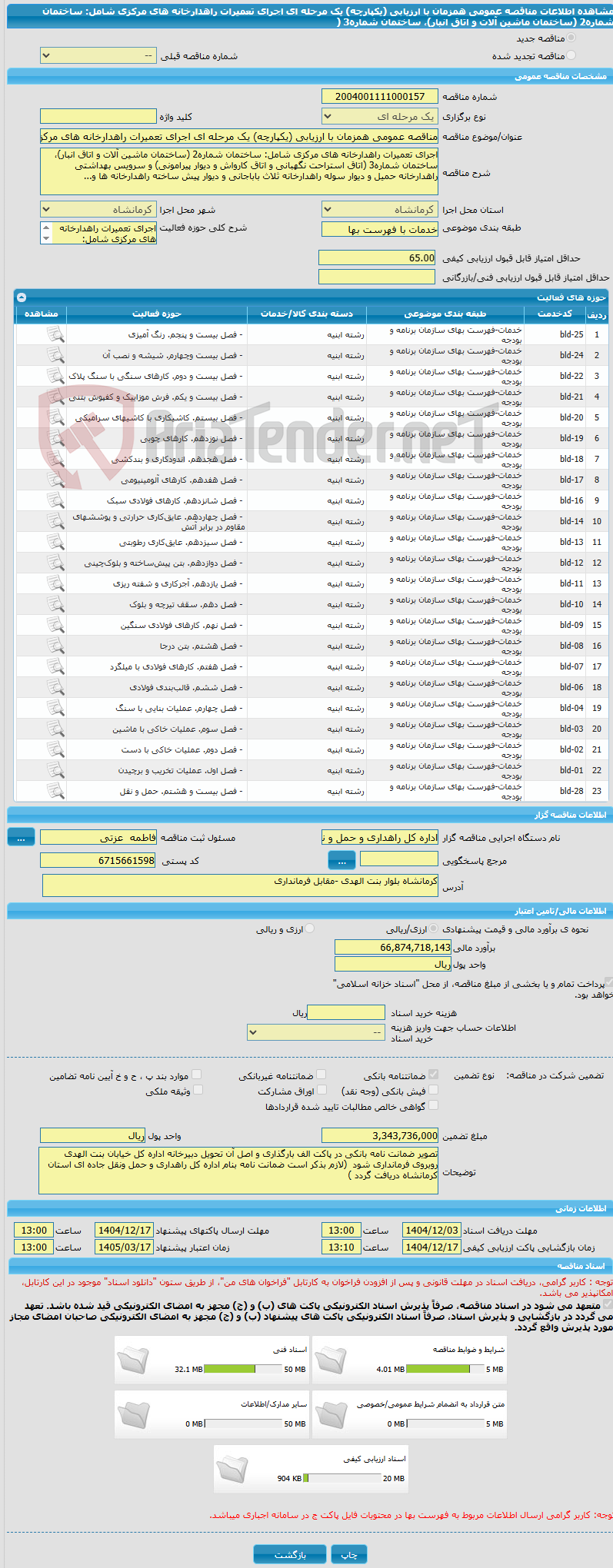Sort by the دسته بندی کالا/خدمات column header
The height and width of the screenshot is (1568, 613).
[x=307, y=314]
